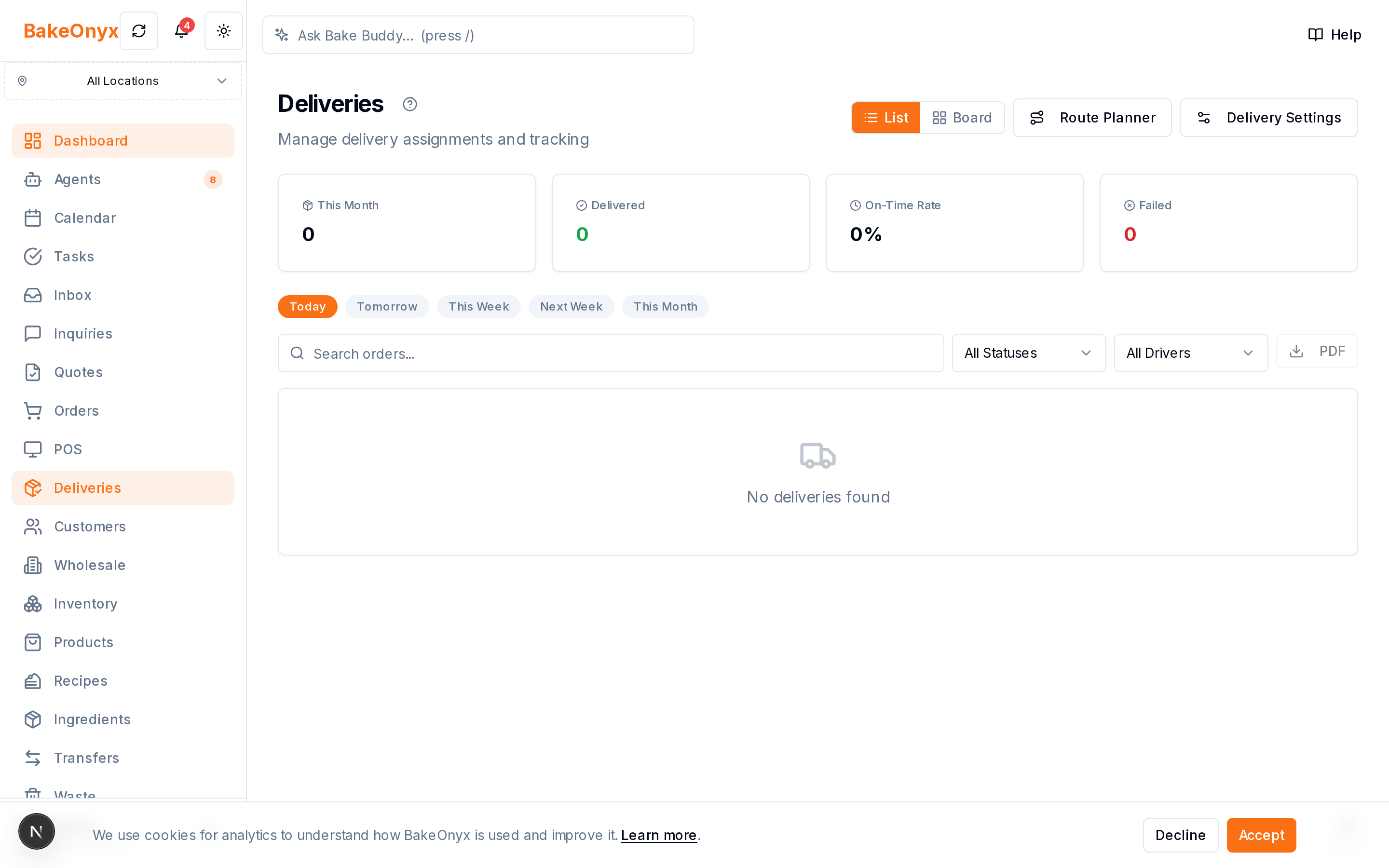
Task: Click the refresh sync icon button
Action: 139,31
